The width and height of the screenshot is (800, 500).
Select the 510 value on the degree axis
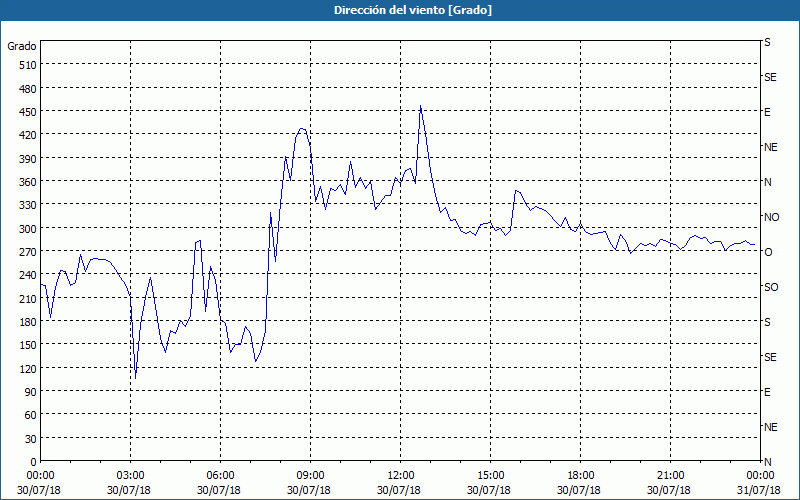(28, 65)
